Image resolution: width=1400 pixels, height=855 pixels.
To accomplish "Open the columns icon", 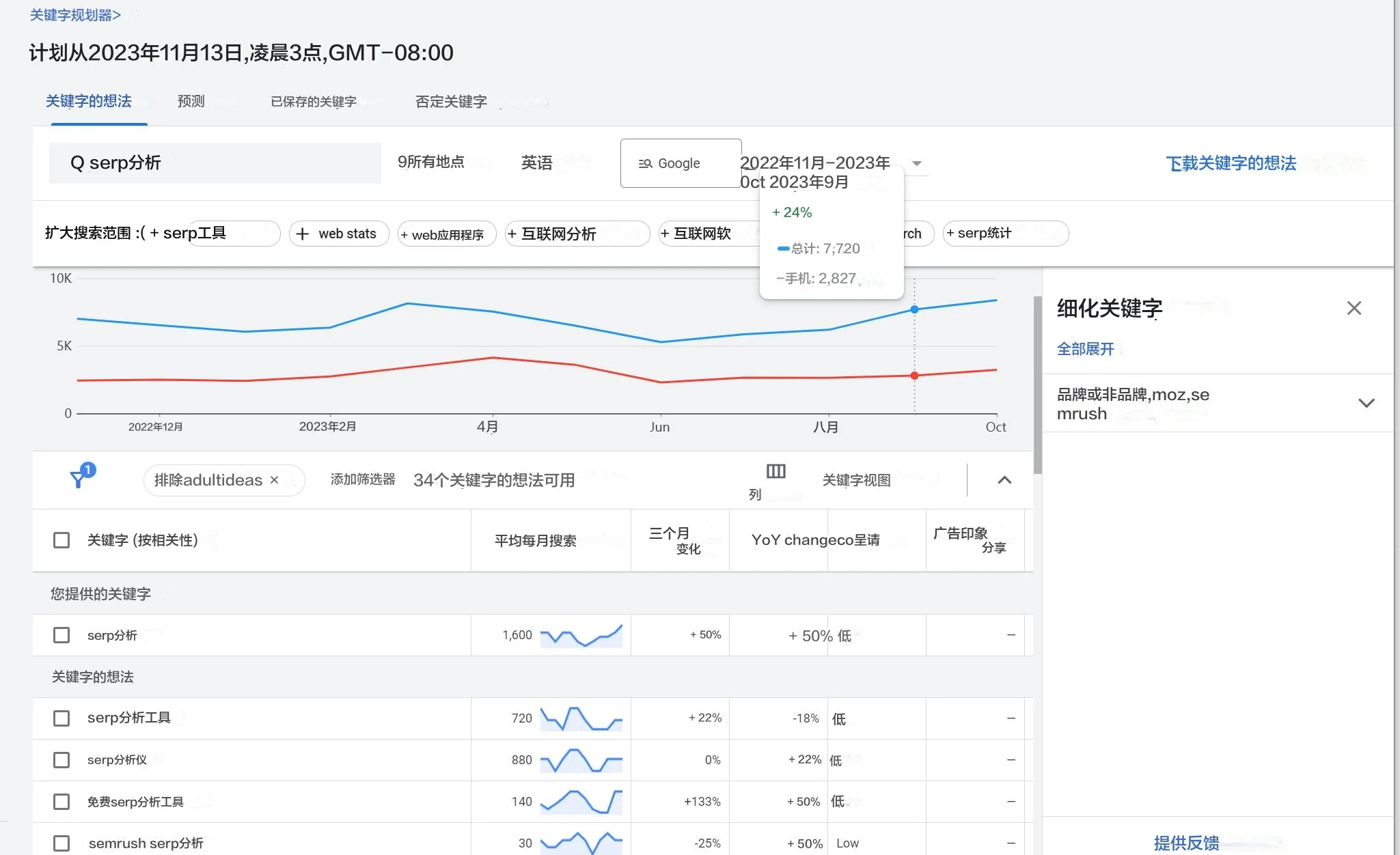I will [x=776, y=471].
